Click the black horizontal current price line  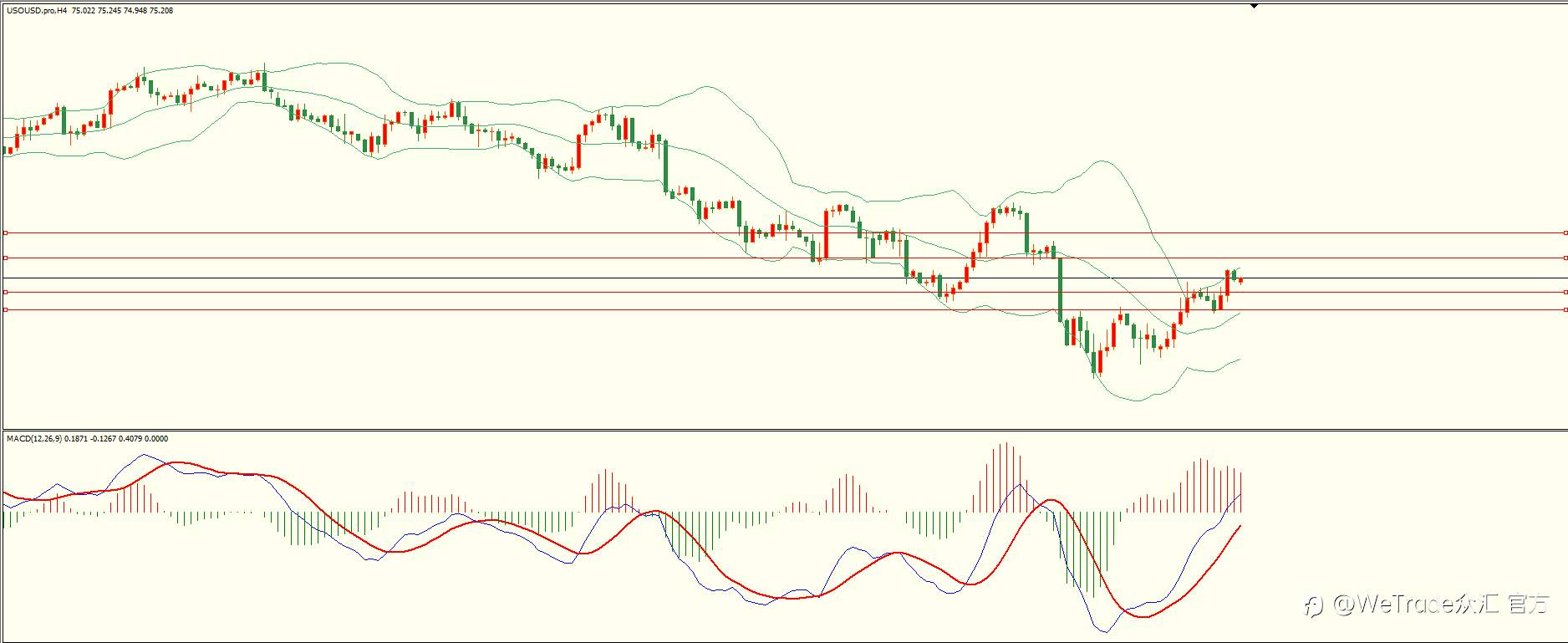click(784, 278)
